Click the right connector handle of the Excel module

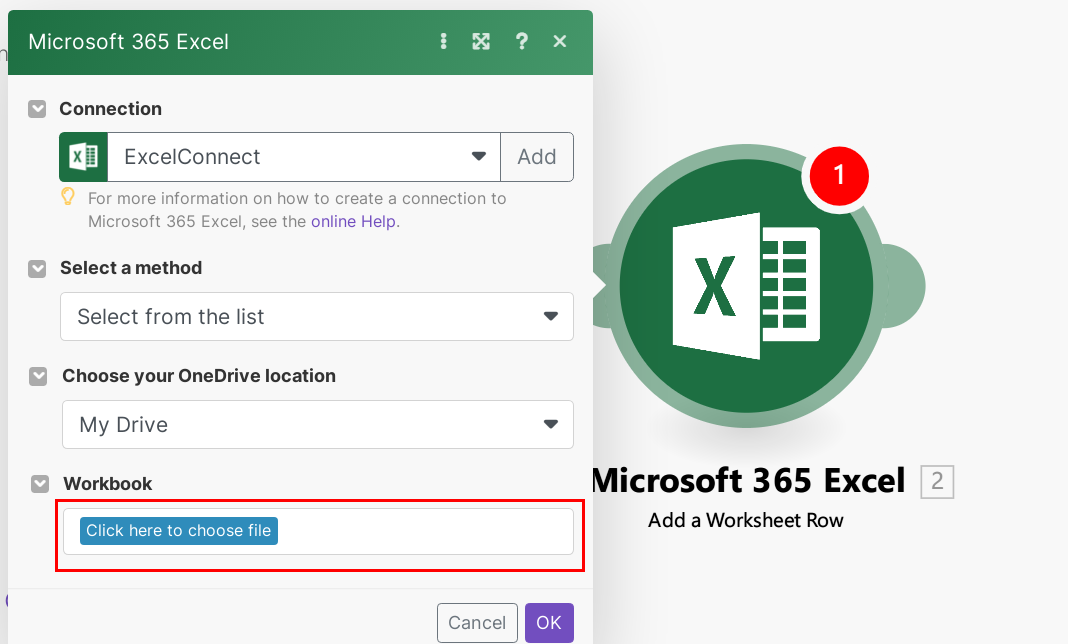click(904, 286)
